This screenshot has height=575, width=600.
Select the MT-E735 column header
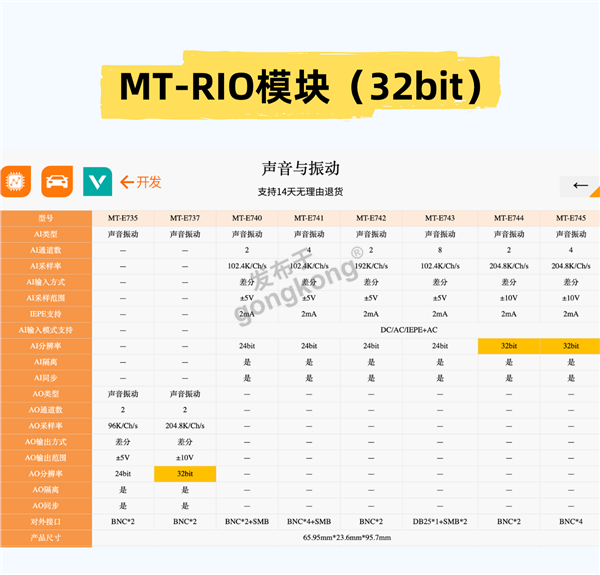pyautogui.click(x=123, y=217)
